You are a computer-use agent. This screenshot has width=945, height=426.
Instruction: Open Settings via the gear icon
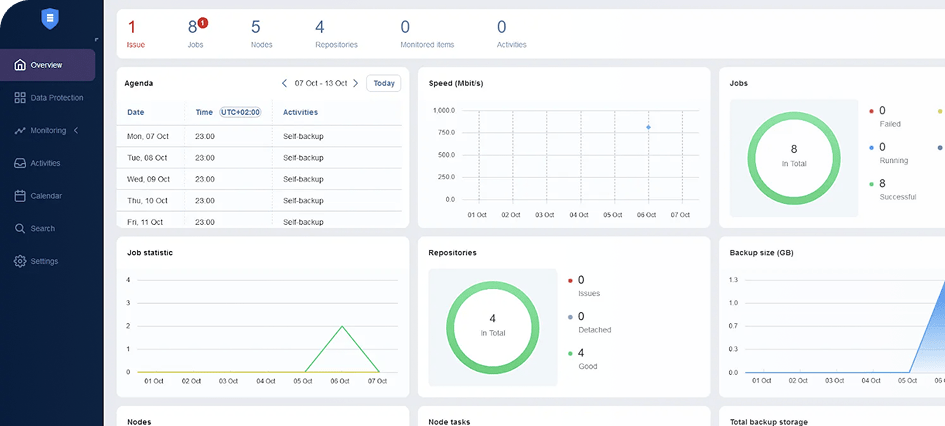[x=20, y=261]
